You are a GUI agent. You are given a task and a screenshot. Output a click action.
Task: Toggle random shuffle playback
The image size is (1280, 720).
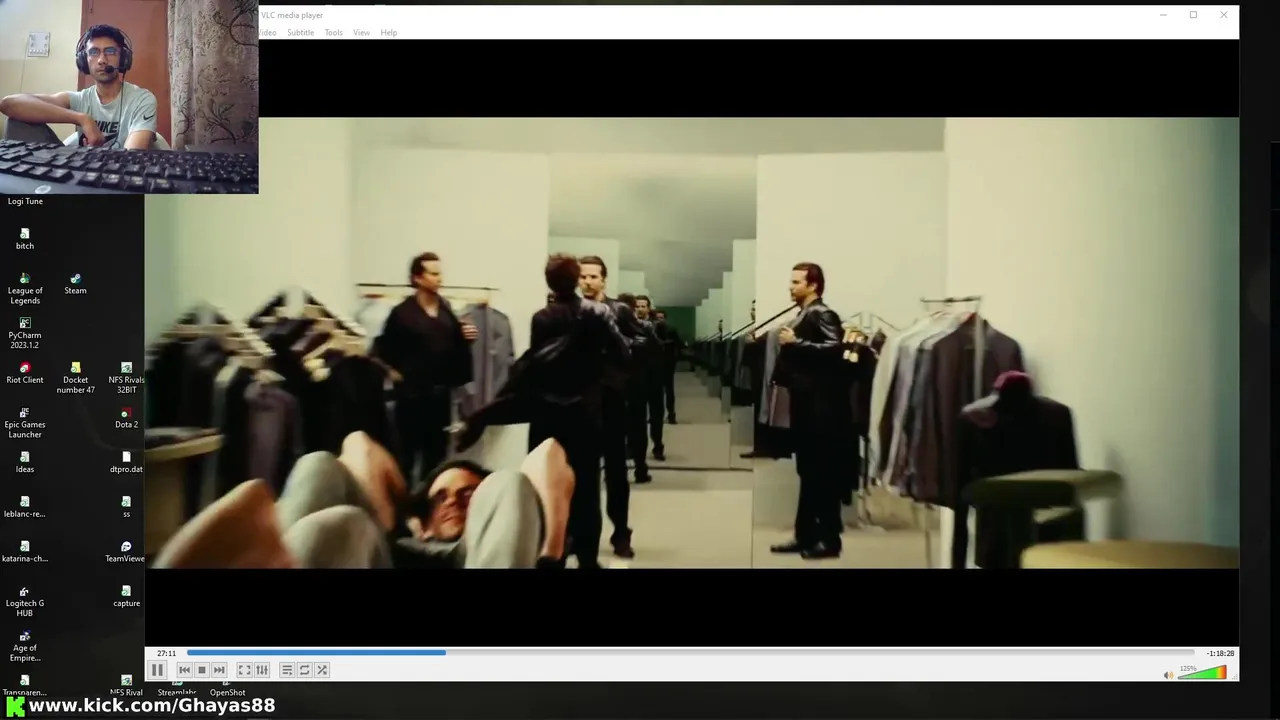coord(322,670)
